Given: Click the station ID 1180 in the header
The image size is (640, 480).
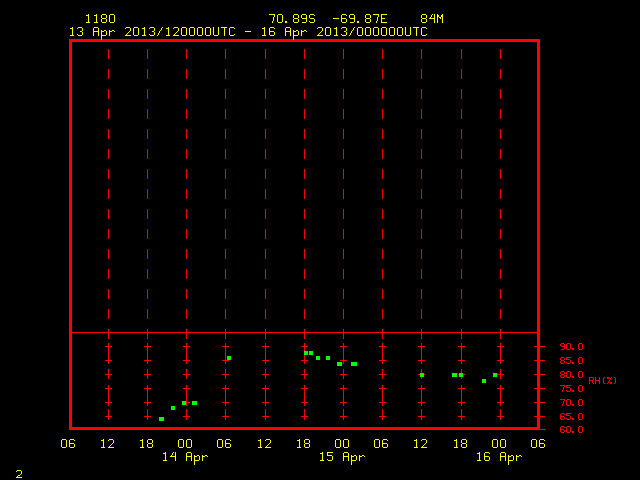Looking at the screenshot, I should click(100, 19).
